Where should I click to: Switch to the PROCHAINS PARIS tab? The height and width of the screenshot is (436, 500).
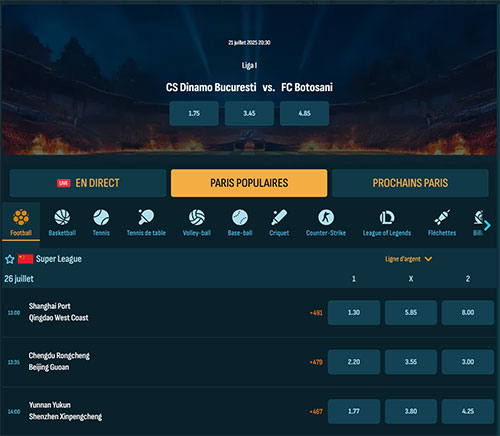point(410,183)
